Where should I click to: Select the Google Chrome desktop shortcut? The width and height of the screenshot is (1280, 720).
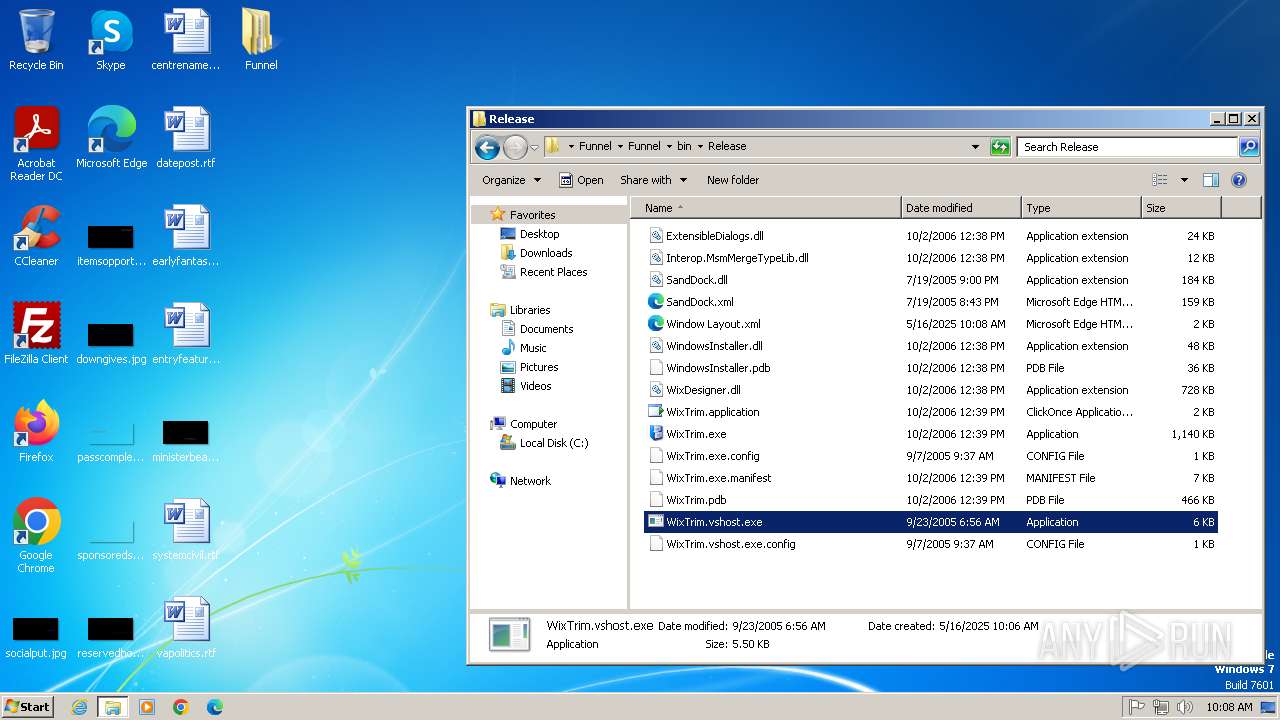(36, 535)
